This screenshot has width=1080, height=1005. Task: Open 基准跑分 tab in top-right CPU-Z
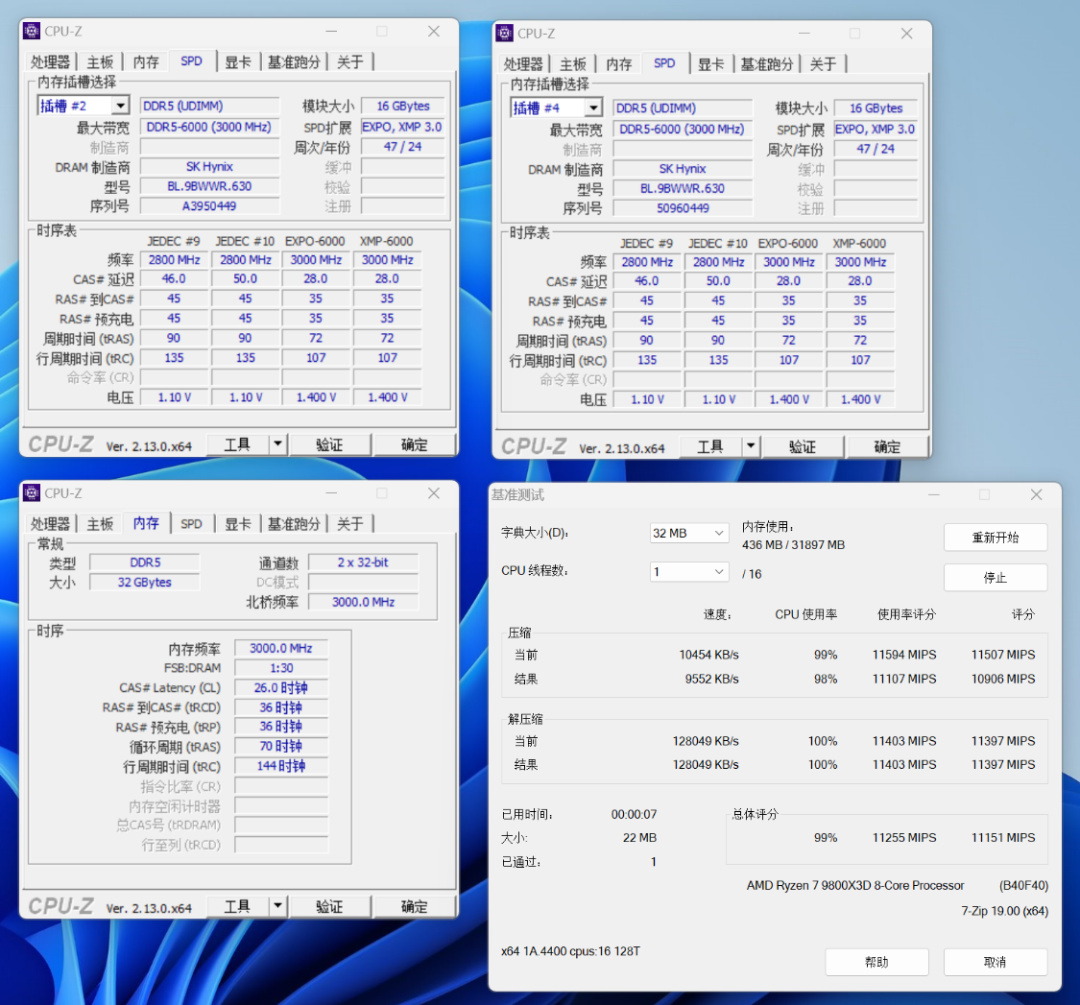(x=767, y=64)
